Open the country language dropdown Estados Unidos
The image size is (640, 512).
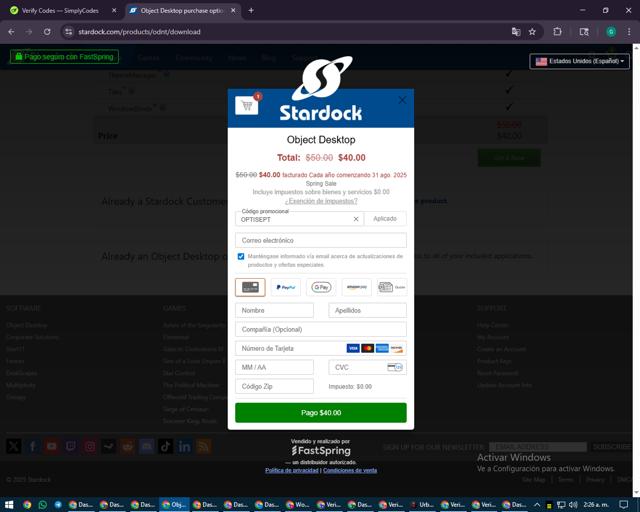click(x=580, y=61)
